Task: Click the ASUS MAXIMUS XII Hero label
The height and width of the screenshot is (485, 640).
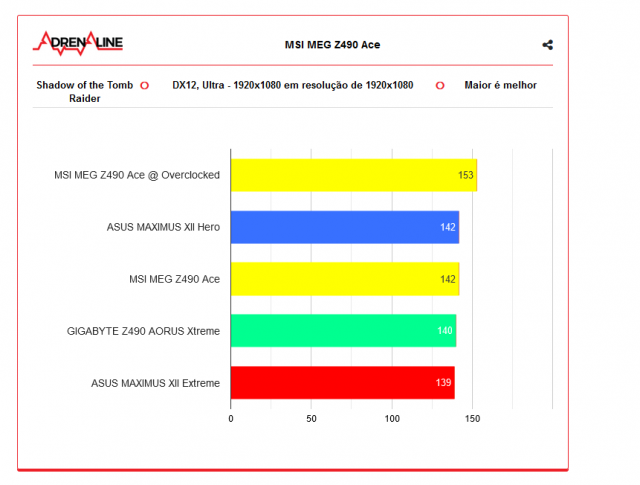Action: 163,227
